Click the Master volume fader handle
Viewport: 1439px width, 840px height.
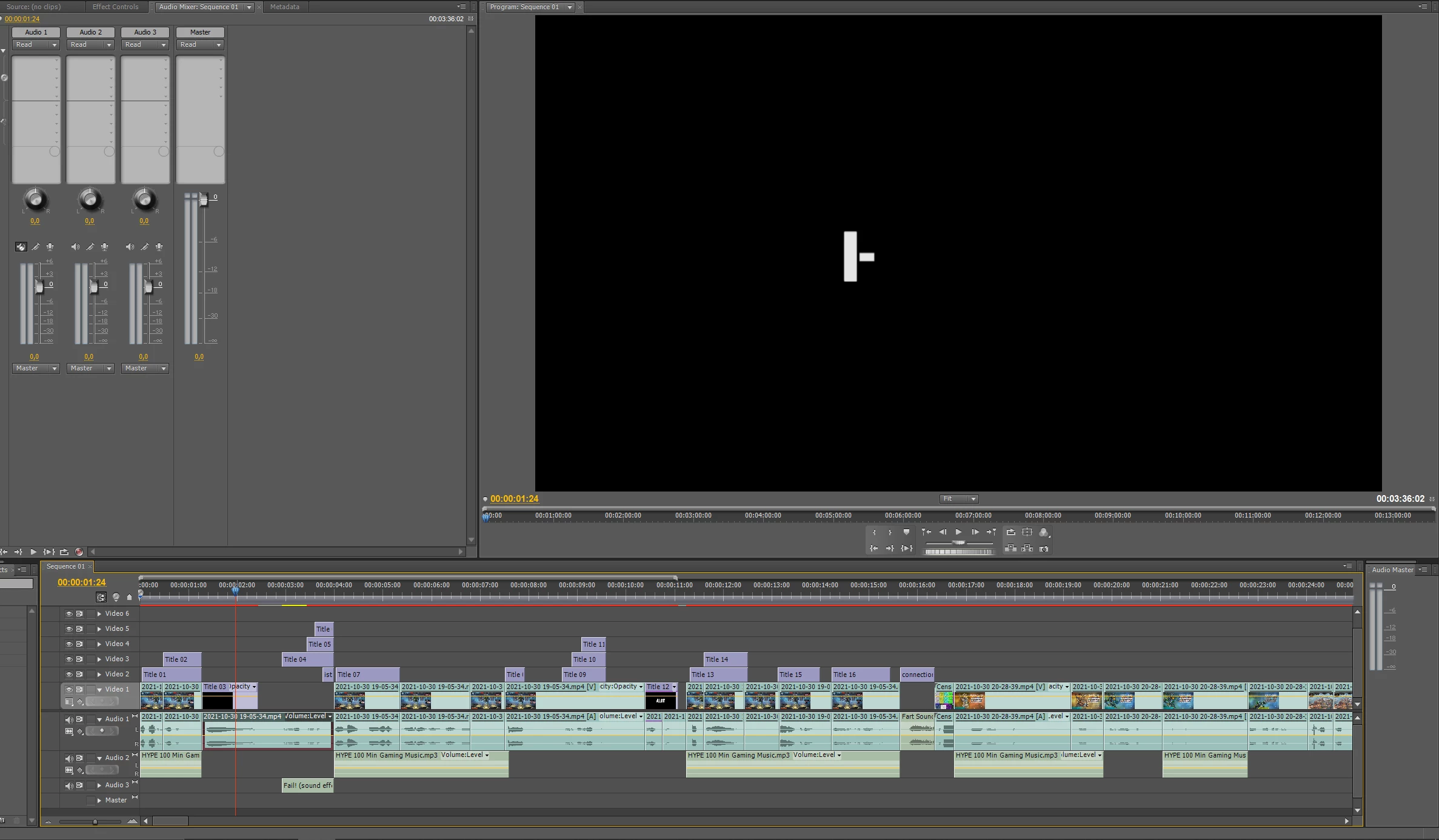point(204,199)
